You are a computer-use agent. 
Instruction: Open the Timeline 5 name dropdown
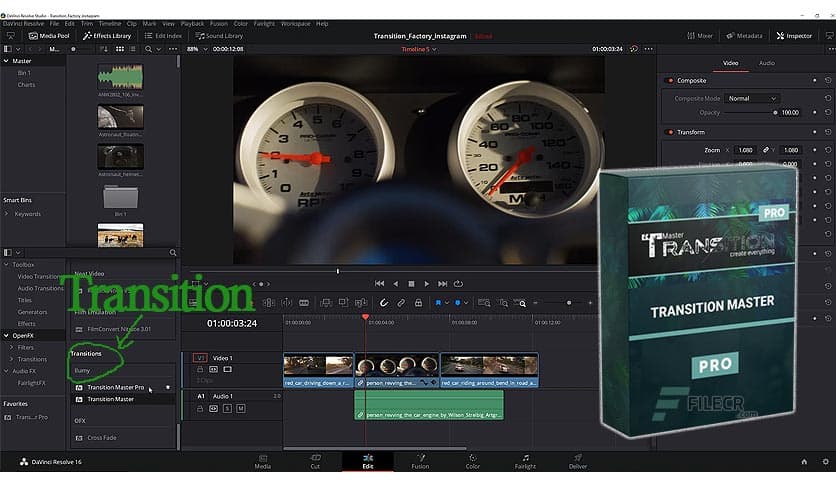[x=419, y=49]
